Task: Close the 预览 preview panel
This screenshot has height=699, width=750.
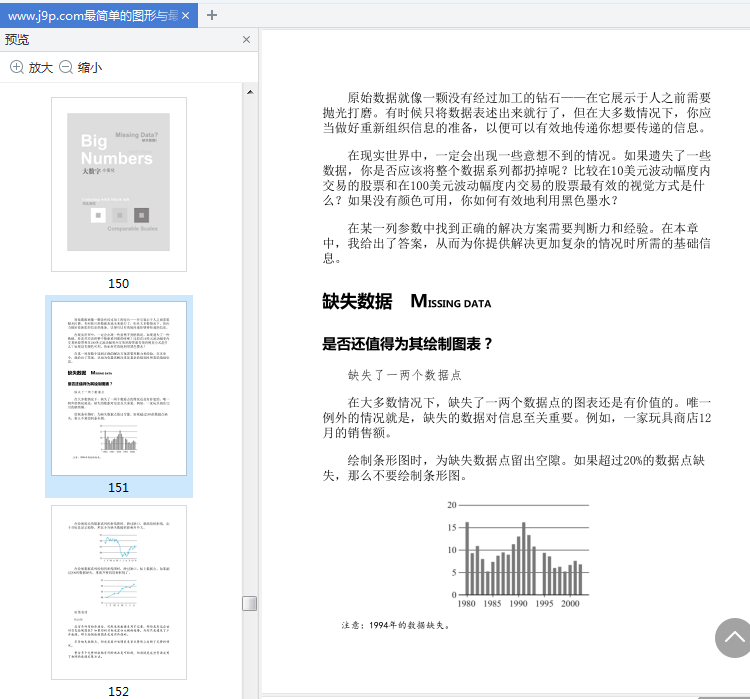Action: point(246,40)
